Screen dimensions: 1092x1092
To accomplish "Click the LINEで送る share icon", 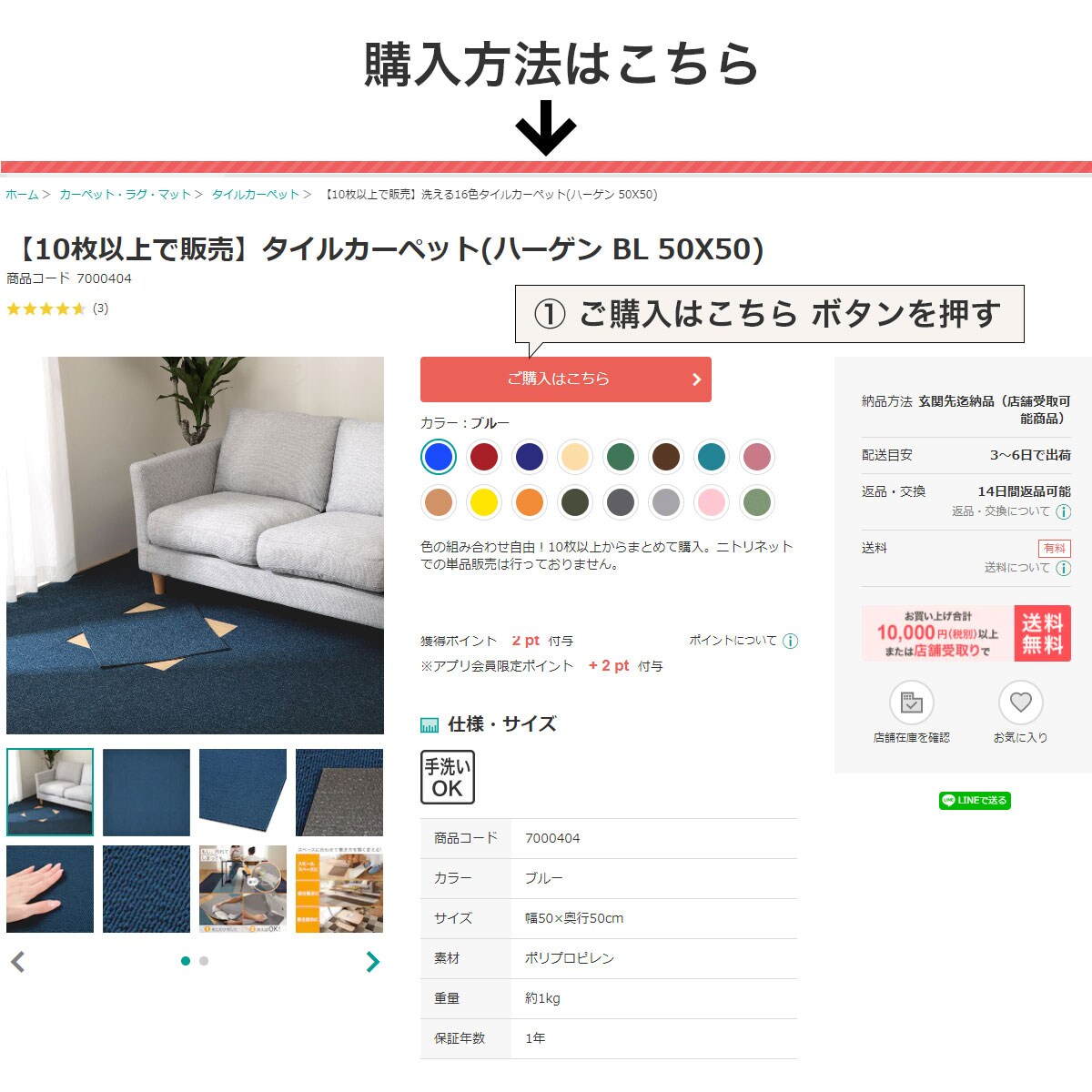I will tap(975, 801).
